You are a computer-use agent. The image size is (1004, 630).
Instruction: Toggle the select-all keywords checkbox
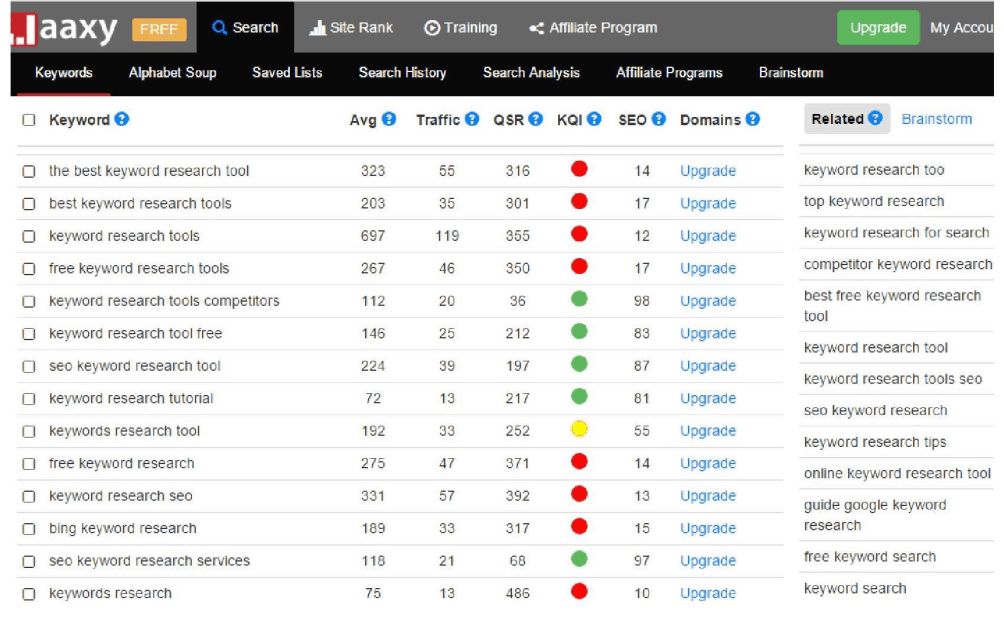coord(29,120)
